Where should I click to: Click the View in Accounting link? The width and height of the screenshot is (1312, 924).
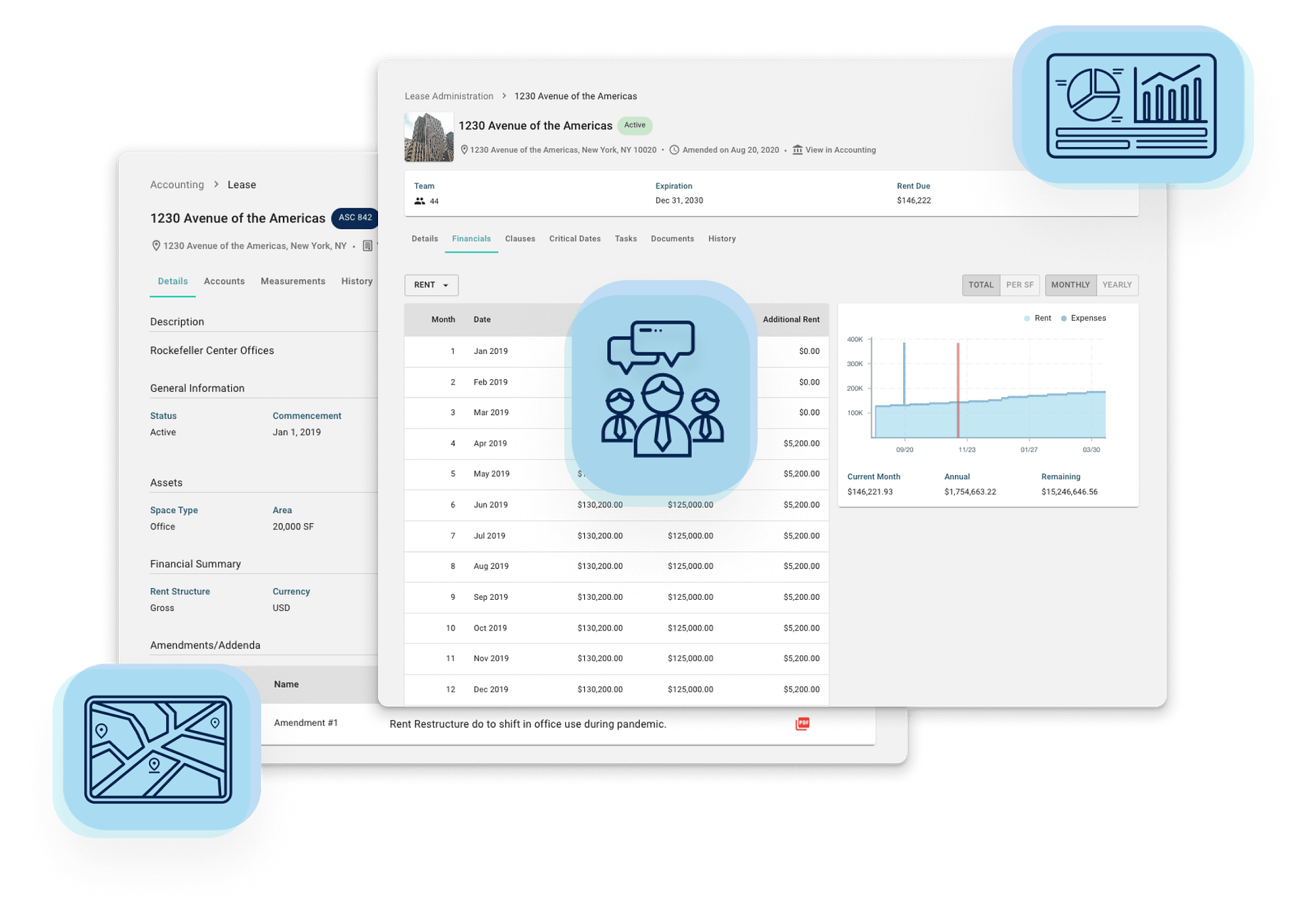pyautogui.click(x=841, y=150)
